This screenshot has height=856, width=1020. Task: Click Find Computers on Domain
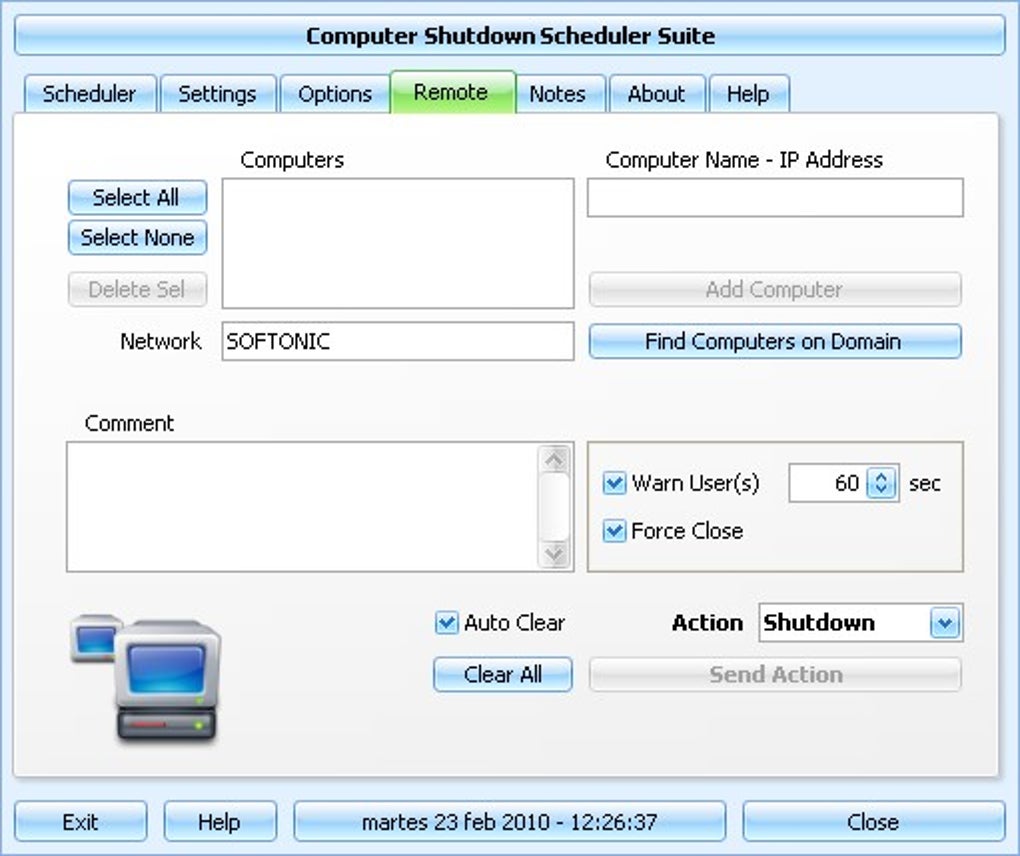tap(775, 341)
